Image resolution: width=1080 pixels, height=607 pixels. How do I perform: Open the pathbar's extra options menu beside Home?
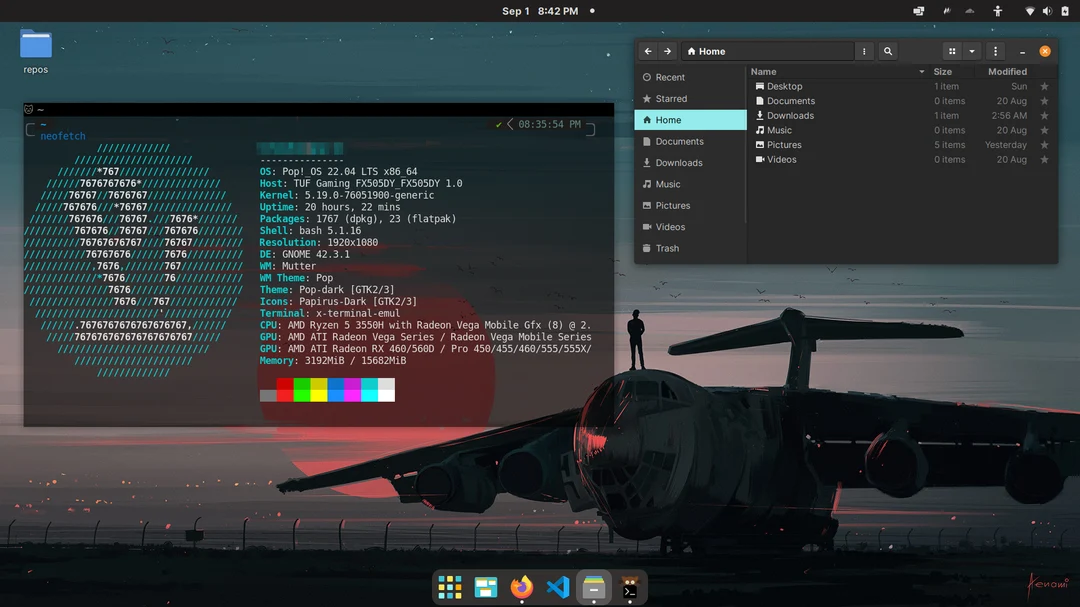point(864,51)
